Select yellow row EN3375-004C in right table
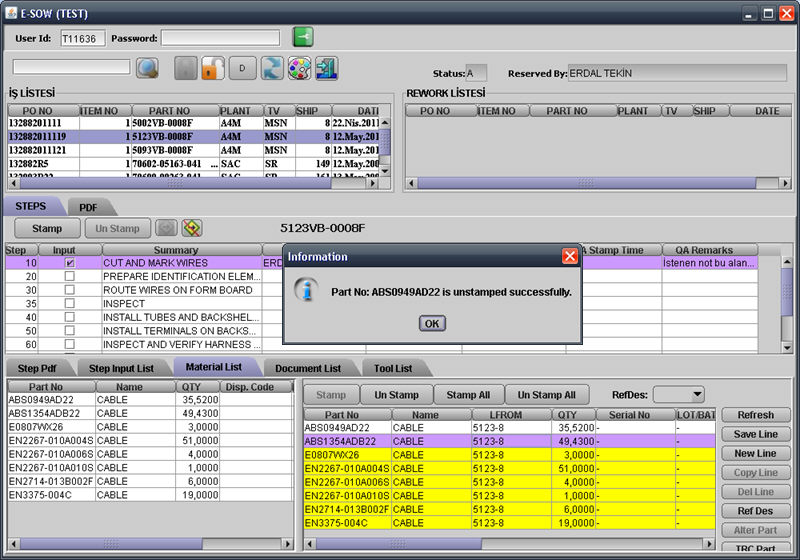800x560 pixels. [x=509, y=523]
